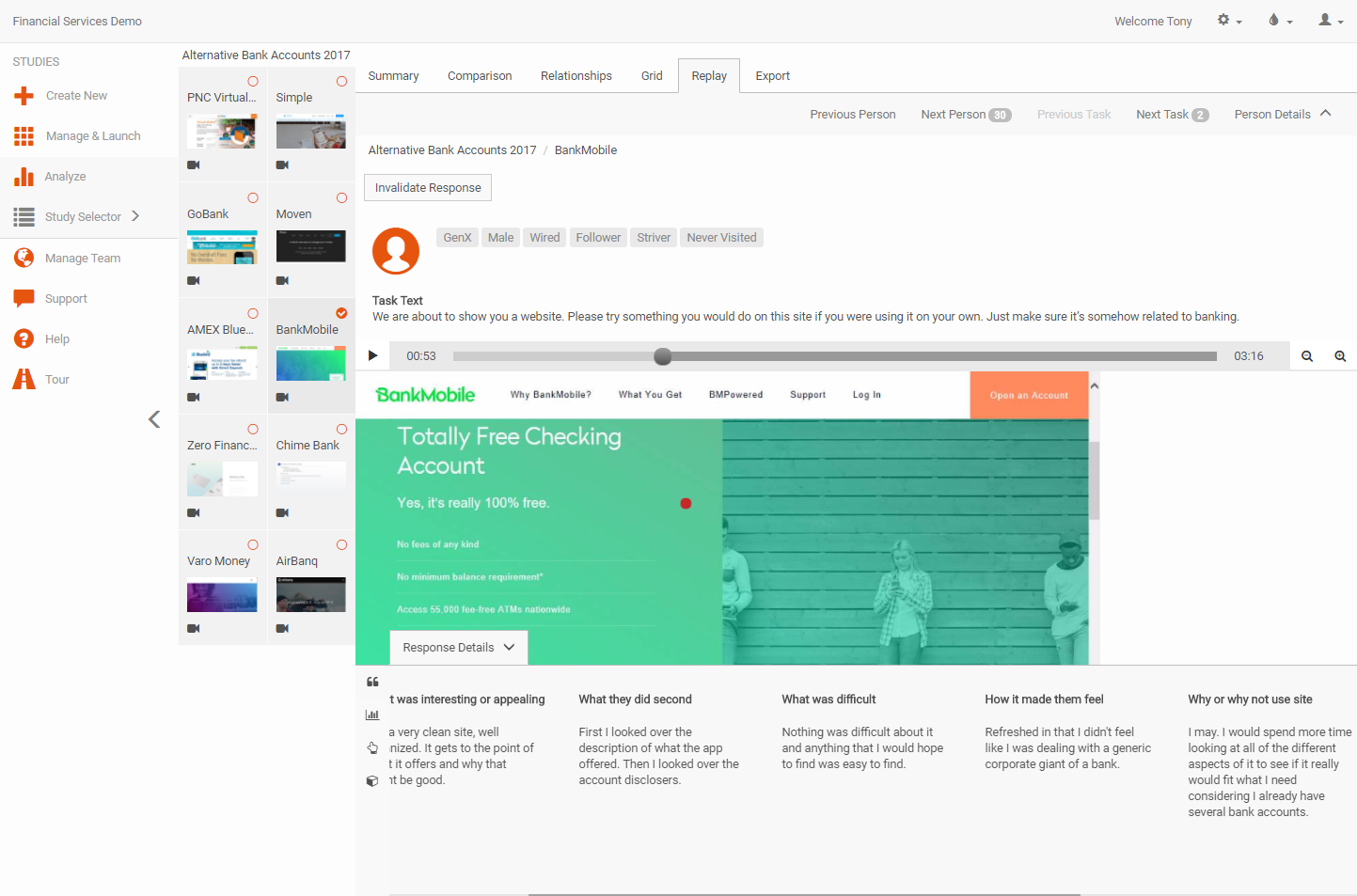Click the bar chart icon beside the responses
The width and height of the screenshot is (1357, 896).
click(x=372, y=715)
